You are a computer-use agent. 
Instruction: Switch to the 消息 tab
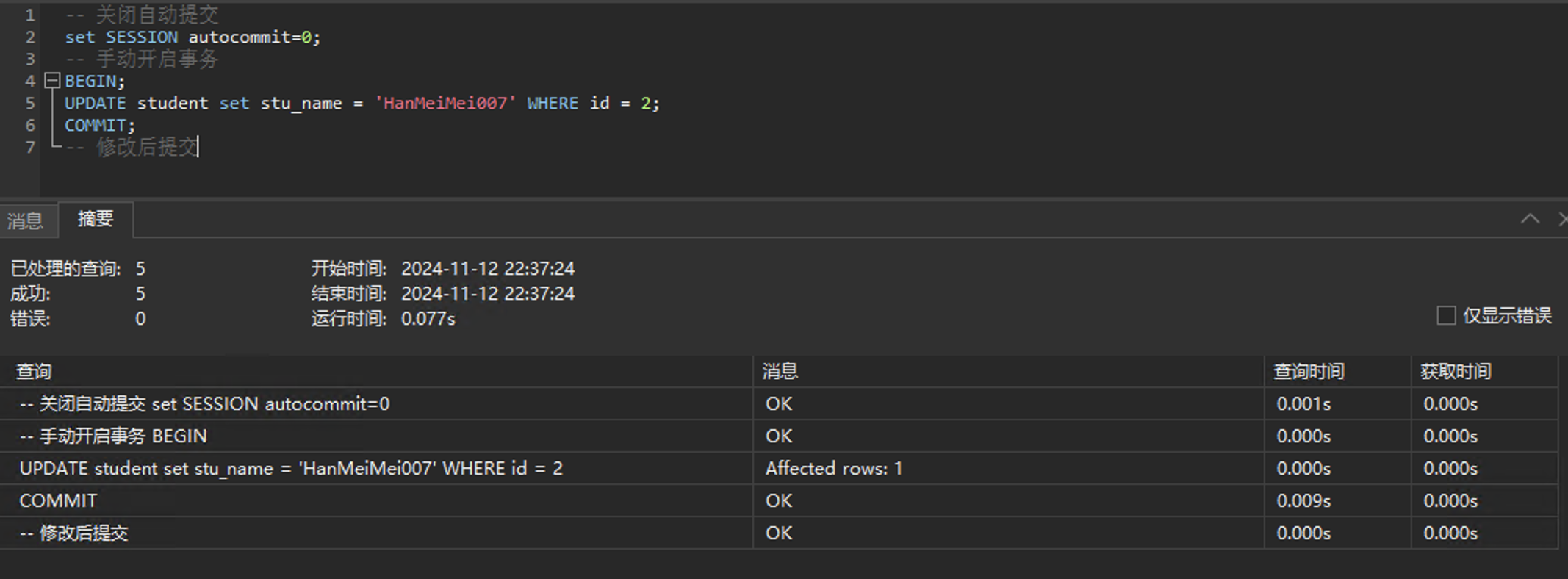pos(26,220)
